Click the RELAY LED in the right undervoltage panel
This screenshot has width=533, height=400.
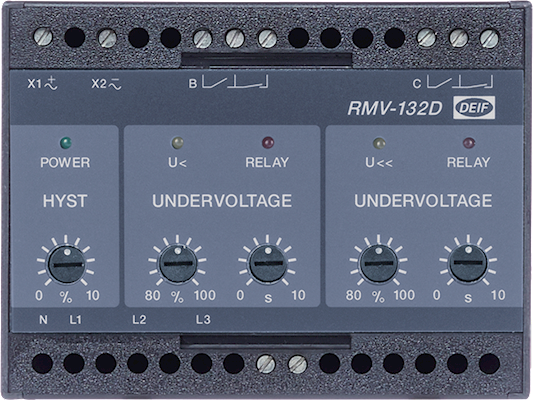tap(469, 143)
